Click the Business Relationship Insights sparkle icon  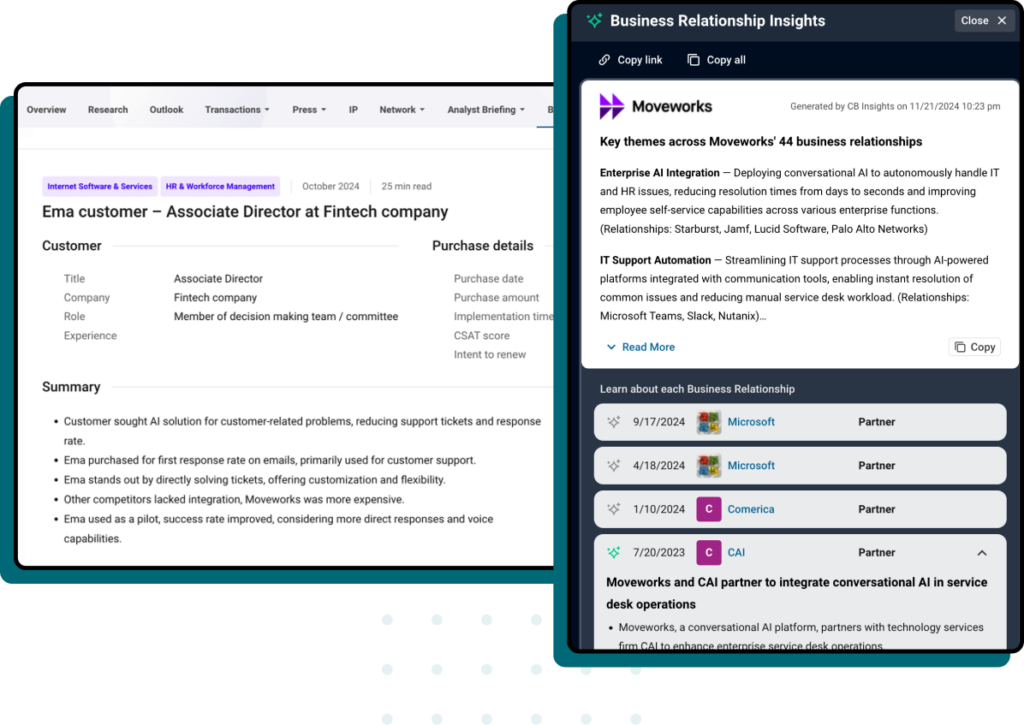click(594, 21)
